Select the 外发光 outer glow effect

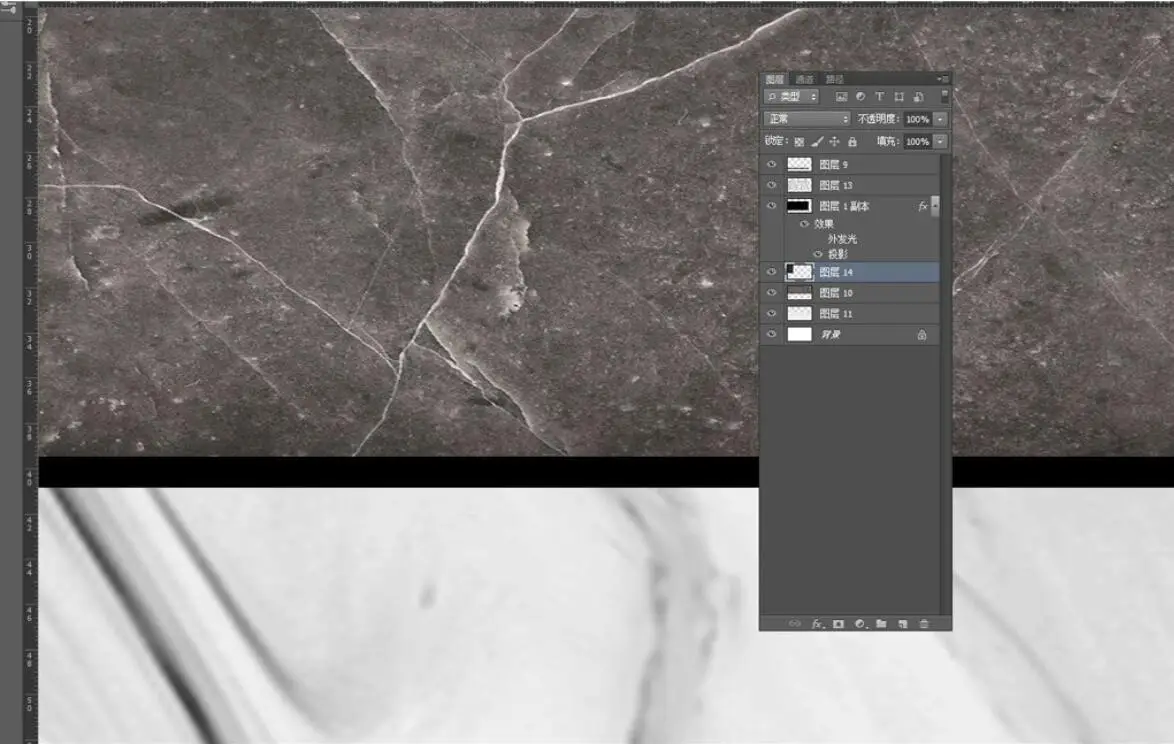click(x=842, y=239)
